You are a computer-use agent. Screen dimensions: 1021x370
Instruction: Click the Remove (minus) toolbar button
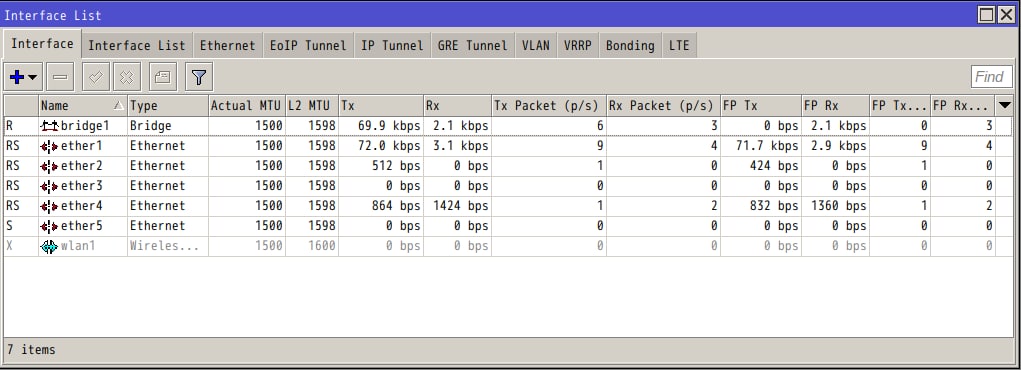point(60,78)
